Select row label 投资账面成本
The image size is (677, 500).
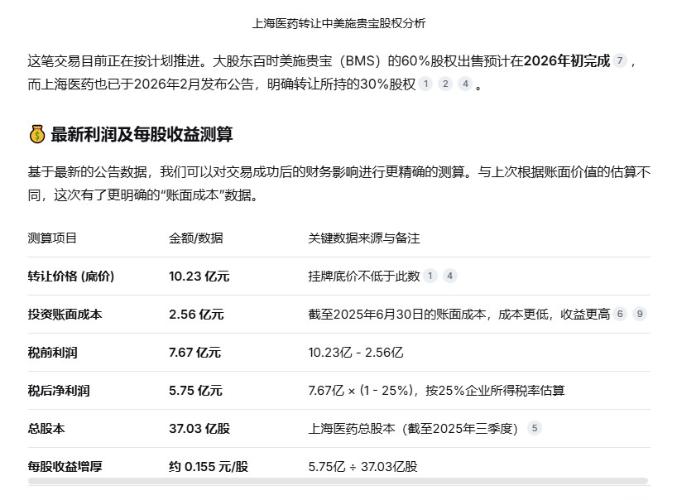[x=65, y=314]
